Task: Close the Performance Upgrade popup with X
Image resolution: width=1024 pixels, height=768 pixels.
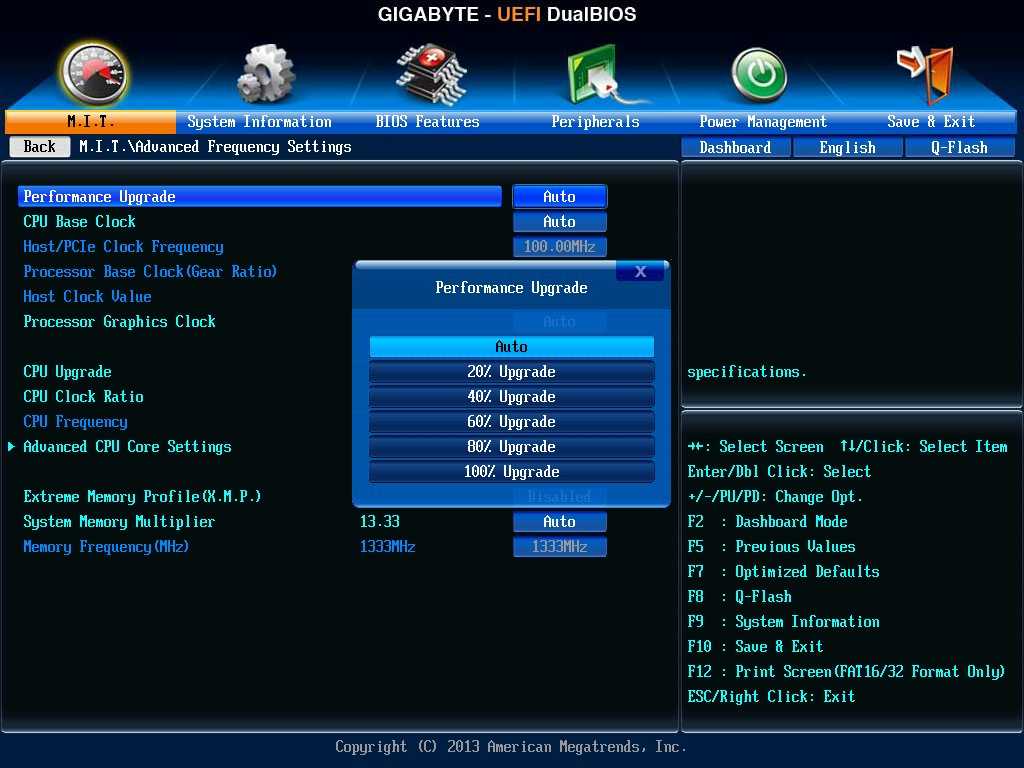Action: (x=640, y=272)
